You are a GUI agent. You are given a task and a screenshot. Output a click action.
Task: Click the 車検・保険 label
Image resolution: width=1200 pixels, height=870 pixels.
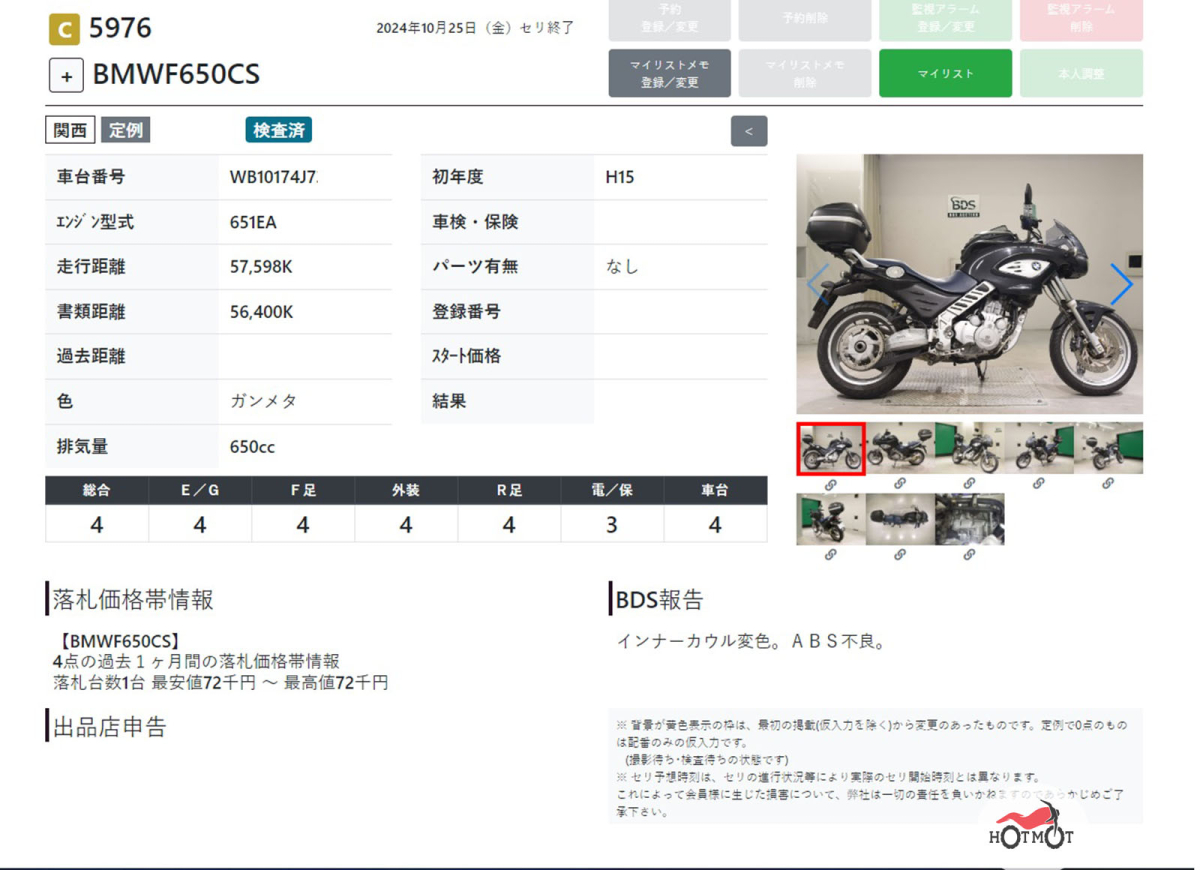coord(475,222)
